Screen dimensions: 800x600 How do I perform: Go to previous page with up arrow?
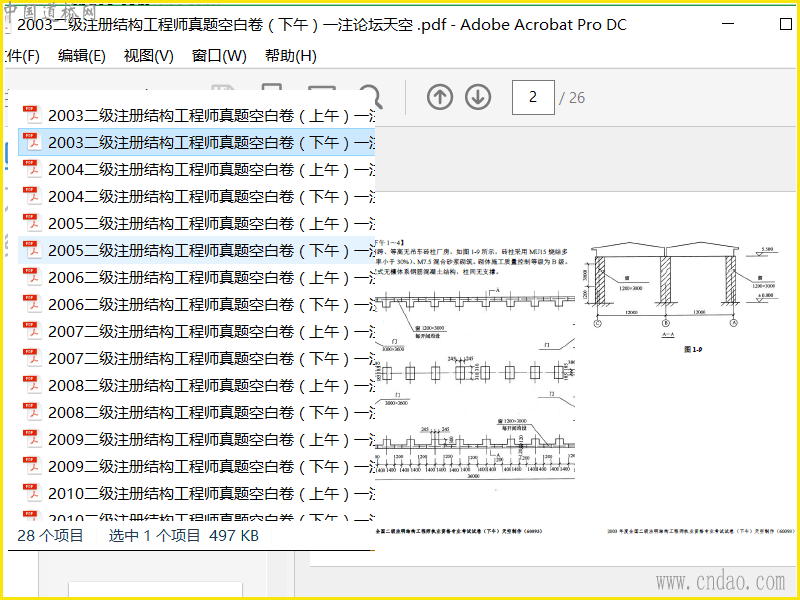coord(439,97)
